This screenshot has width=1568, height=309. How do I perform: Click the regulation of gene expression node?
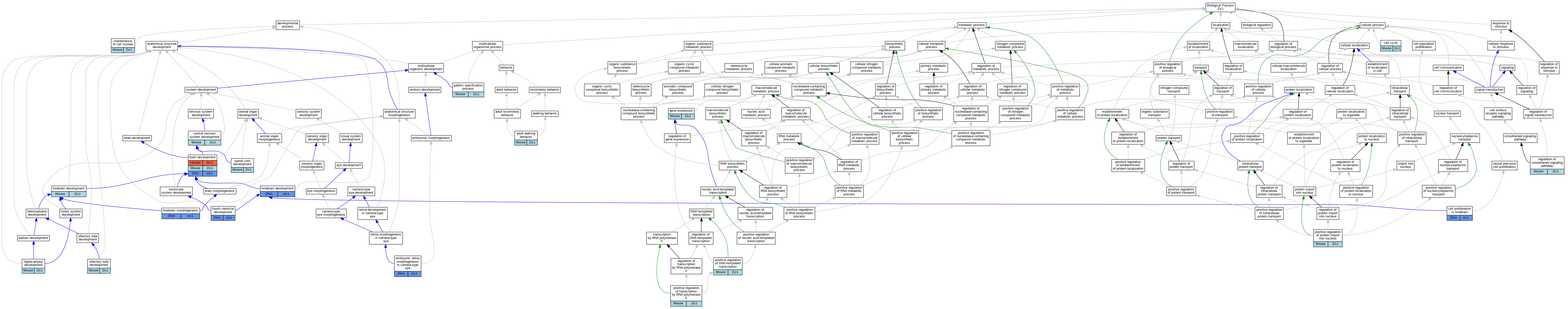pos(677,138)
